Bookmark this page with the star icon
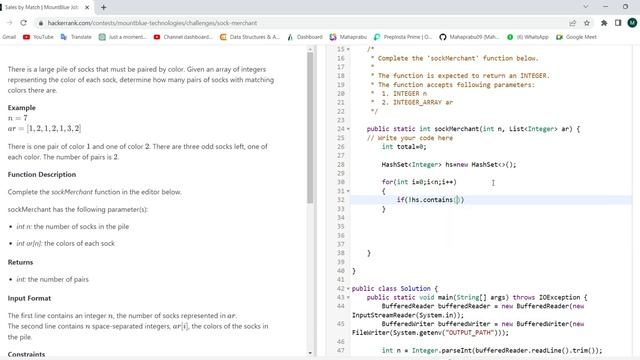The image size is (640, 360). click(x=587, y=23)
